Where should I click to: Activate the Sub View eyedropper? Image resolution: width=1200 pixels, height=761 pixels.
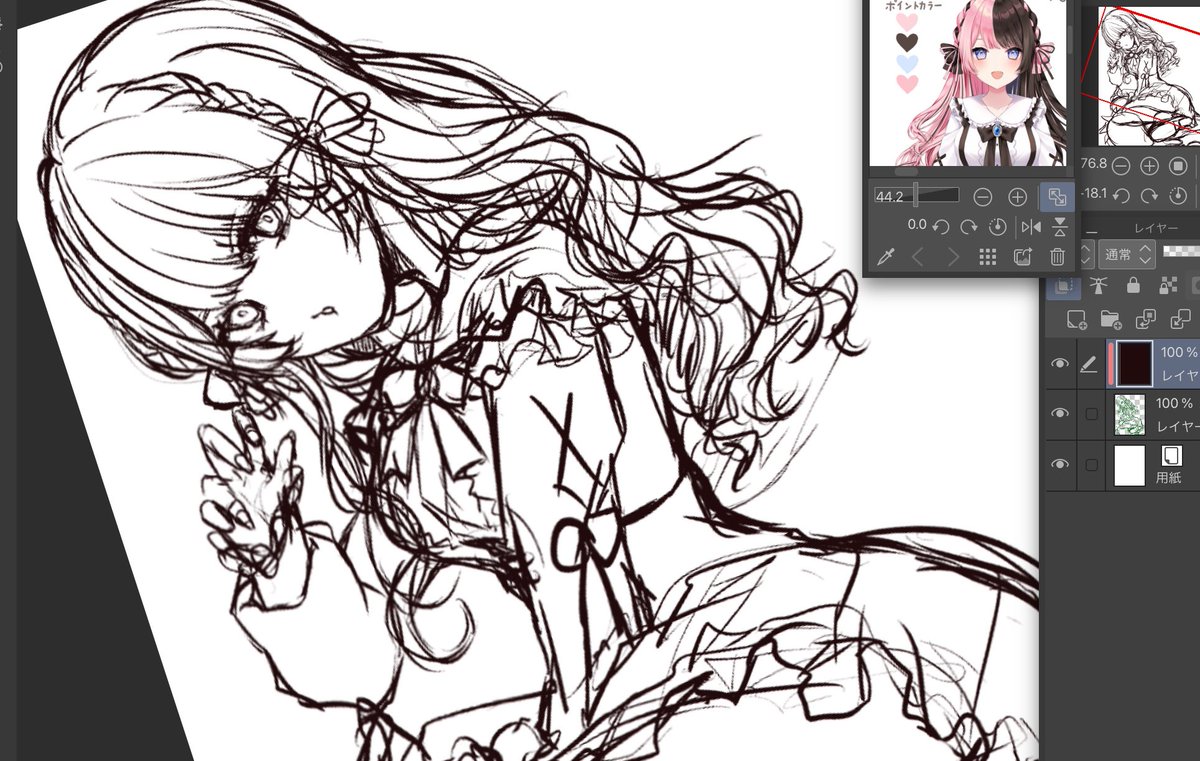pos(885,257)
